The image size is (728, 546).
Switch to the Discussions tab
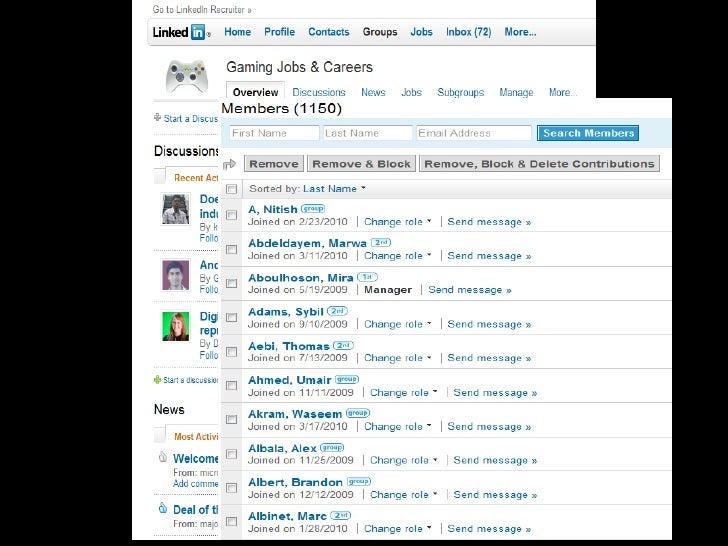[319, 92]
